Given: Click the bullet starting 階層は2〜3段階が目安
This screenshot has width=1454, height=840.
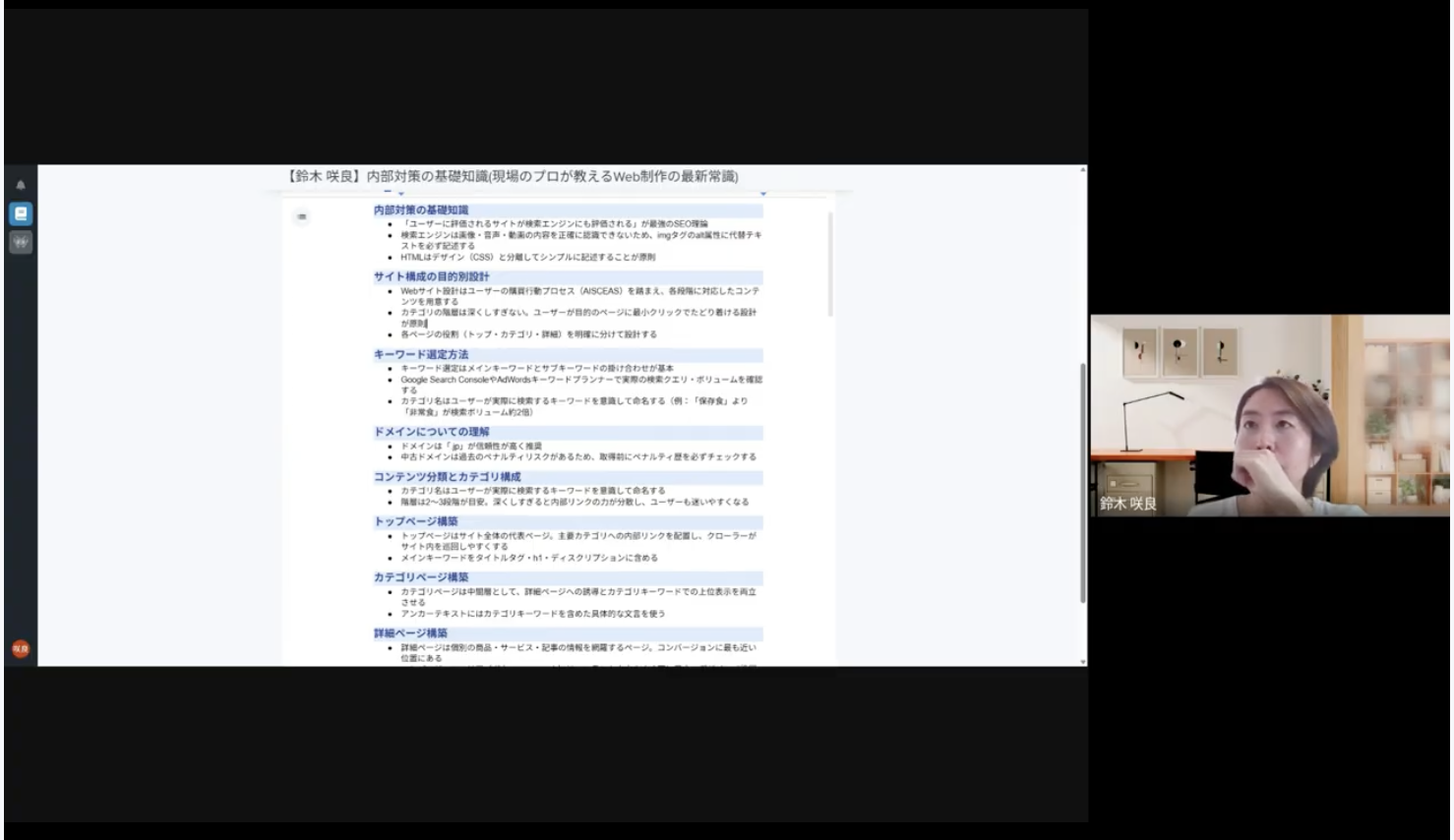Looking at the screenshot, I should pyautogui.click(x=575, y=502).
